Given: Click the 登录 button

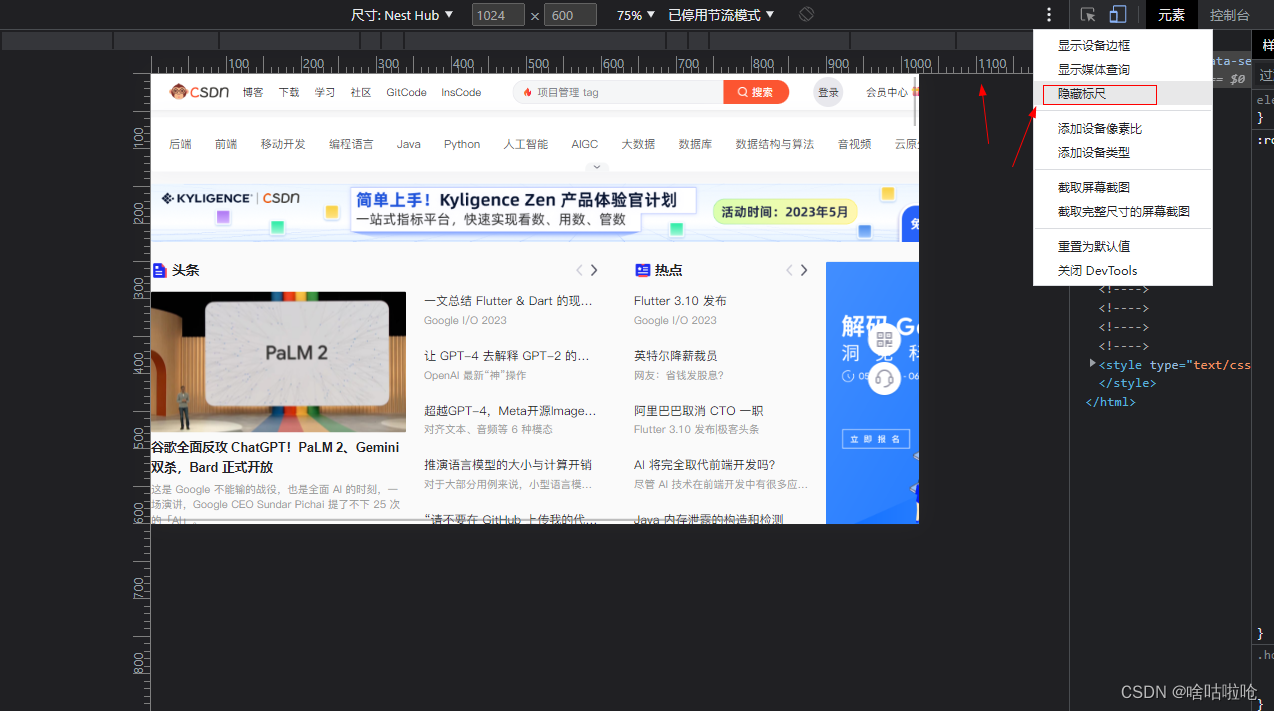Looking at the screenshot, I should (828, 92).
